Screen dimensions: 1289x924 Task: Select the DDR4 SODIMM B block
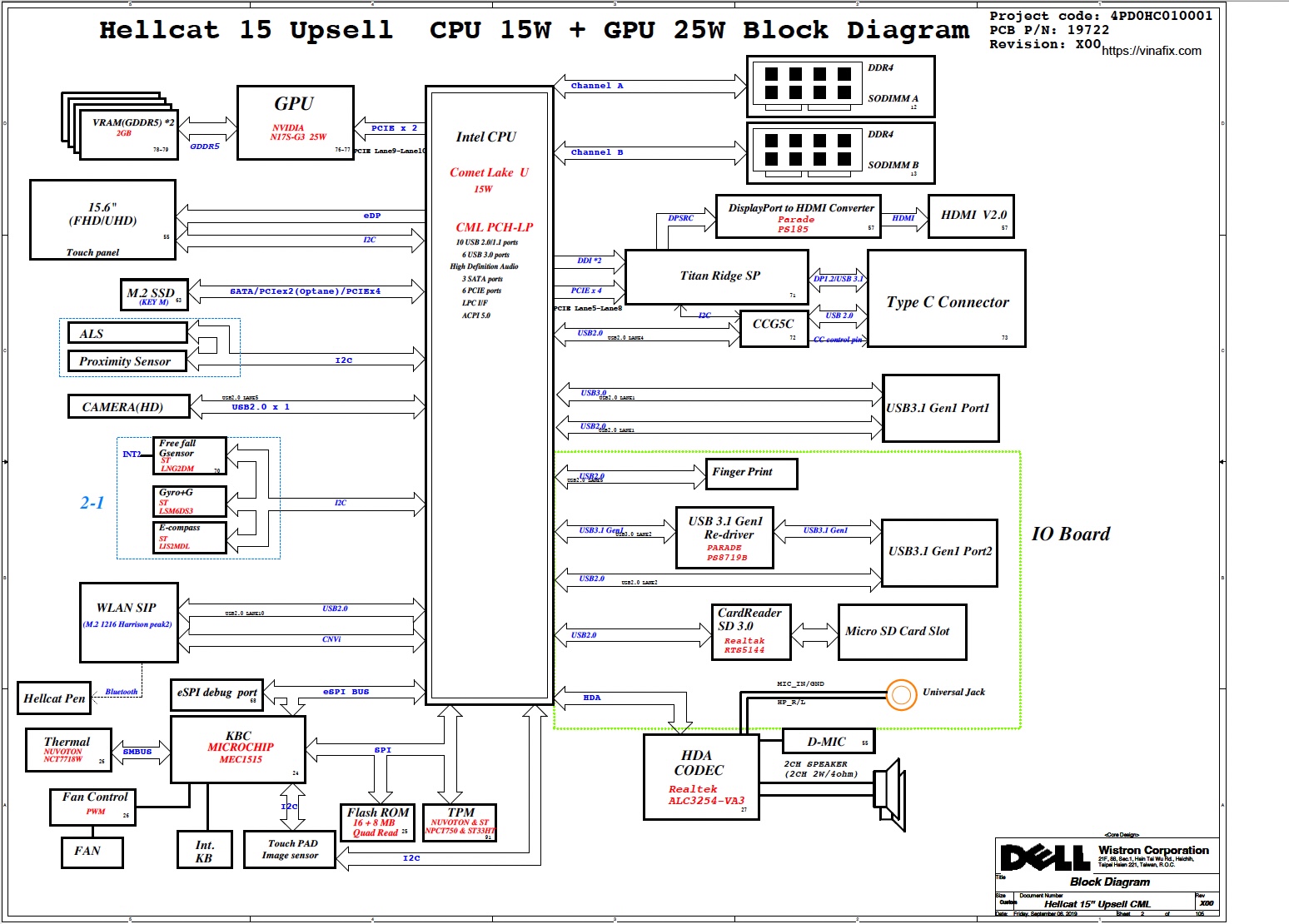point(841,153)
